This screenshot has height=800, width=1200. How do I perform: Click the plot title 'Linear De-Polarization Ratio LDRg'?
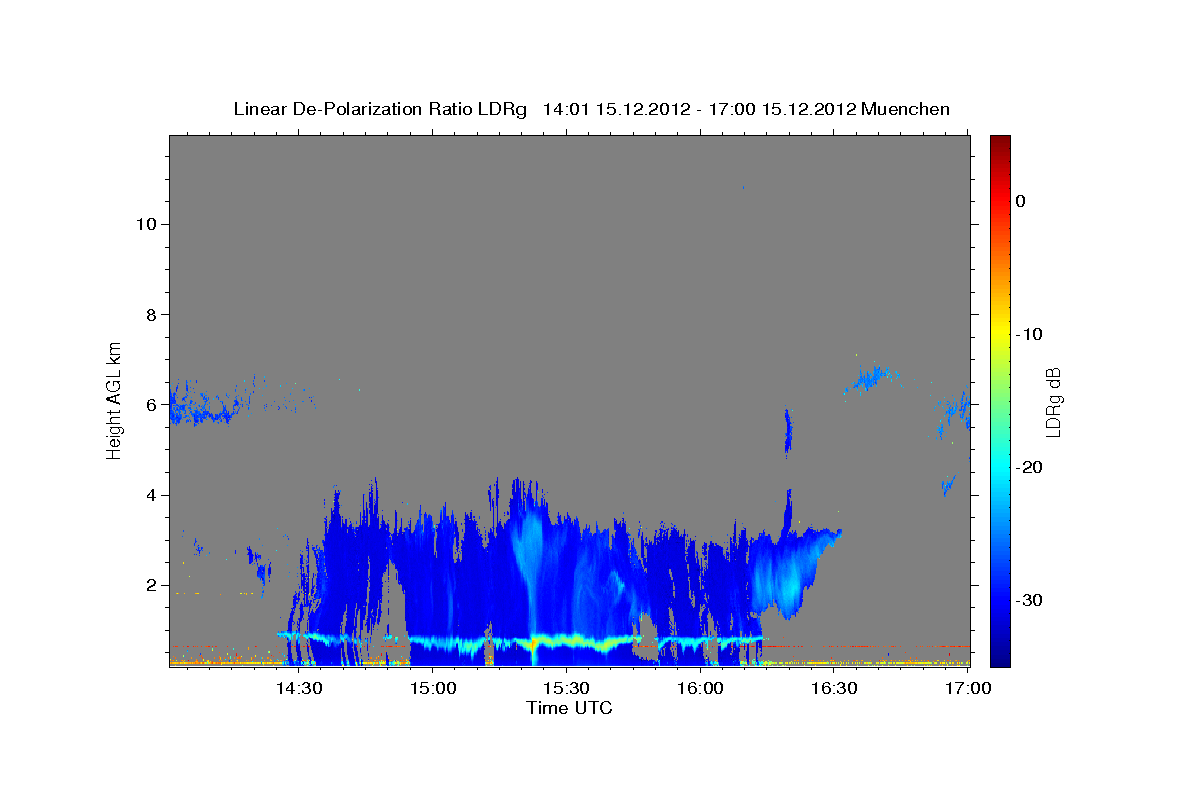pos(379,109)
